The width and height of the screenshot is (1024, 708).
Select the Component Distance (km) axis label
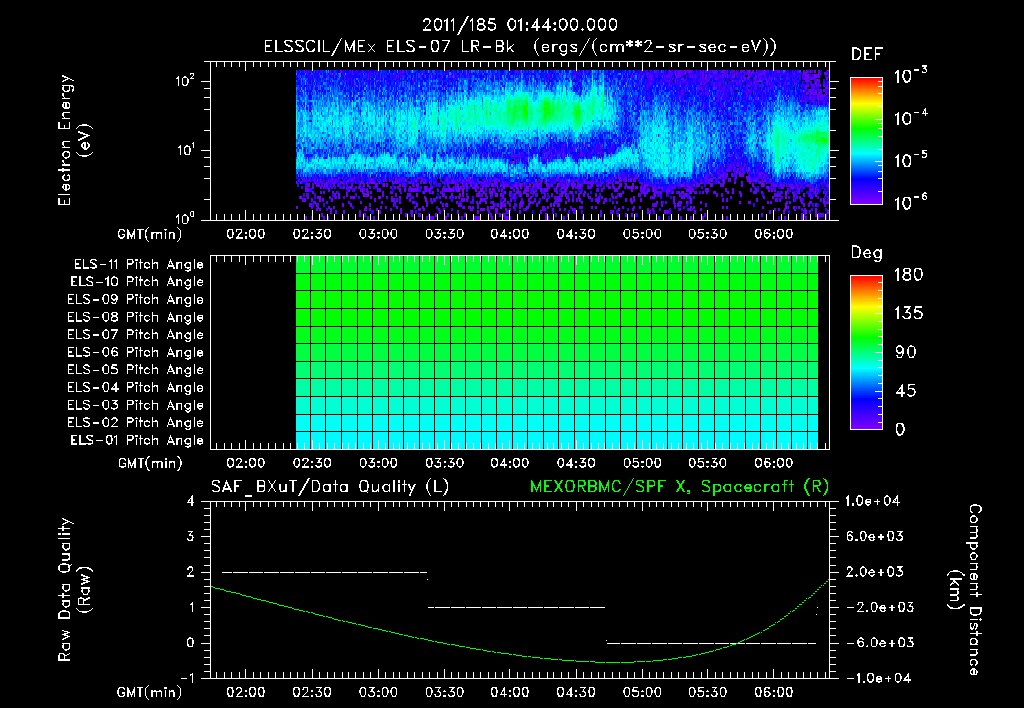(x=965, y=590)
